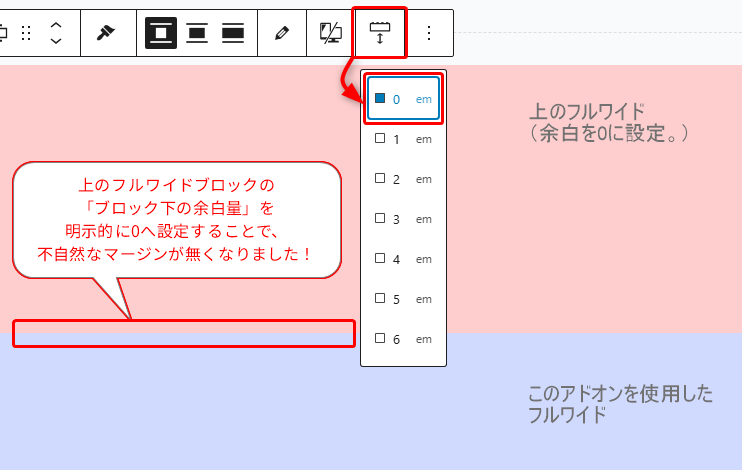Select the middle content width icon
This screenshot has width=742, height=470.
pos(197,33)
